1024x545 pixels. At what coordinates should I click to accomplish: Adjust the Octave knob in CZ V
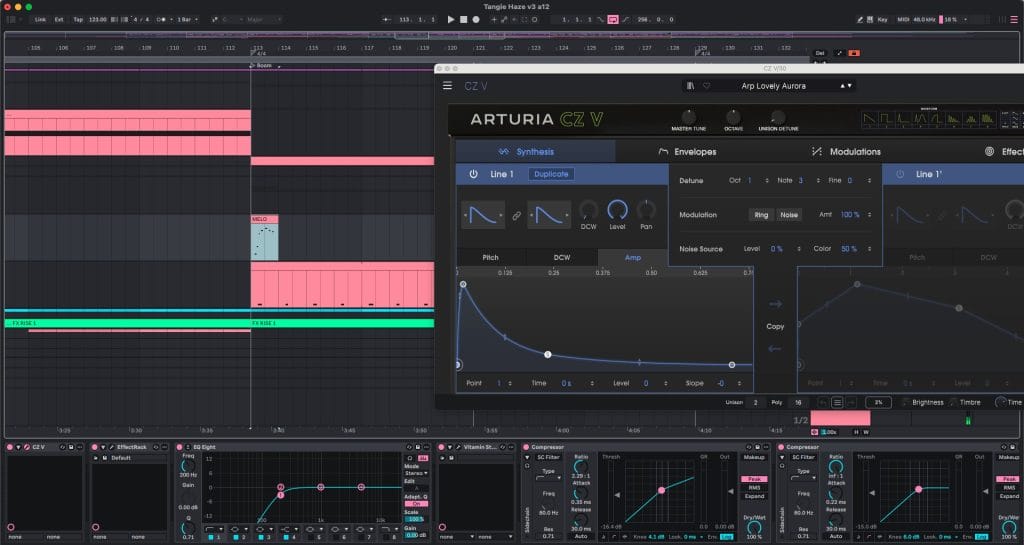pos(733,117)
